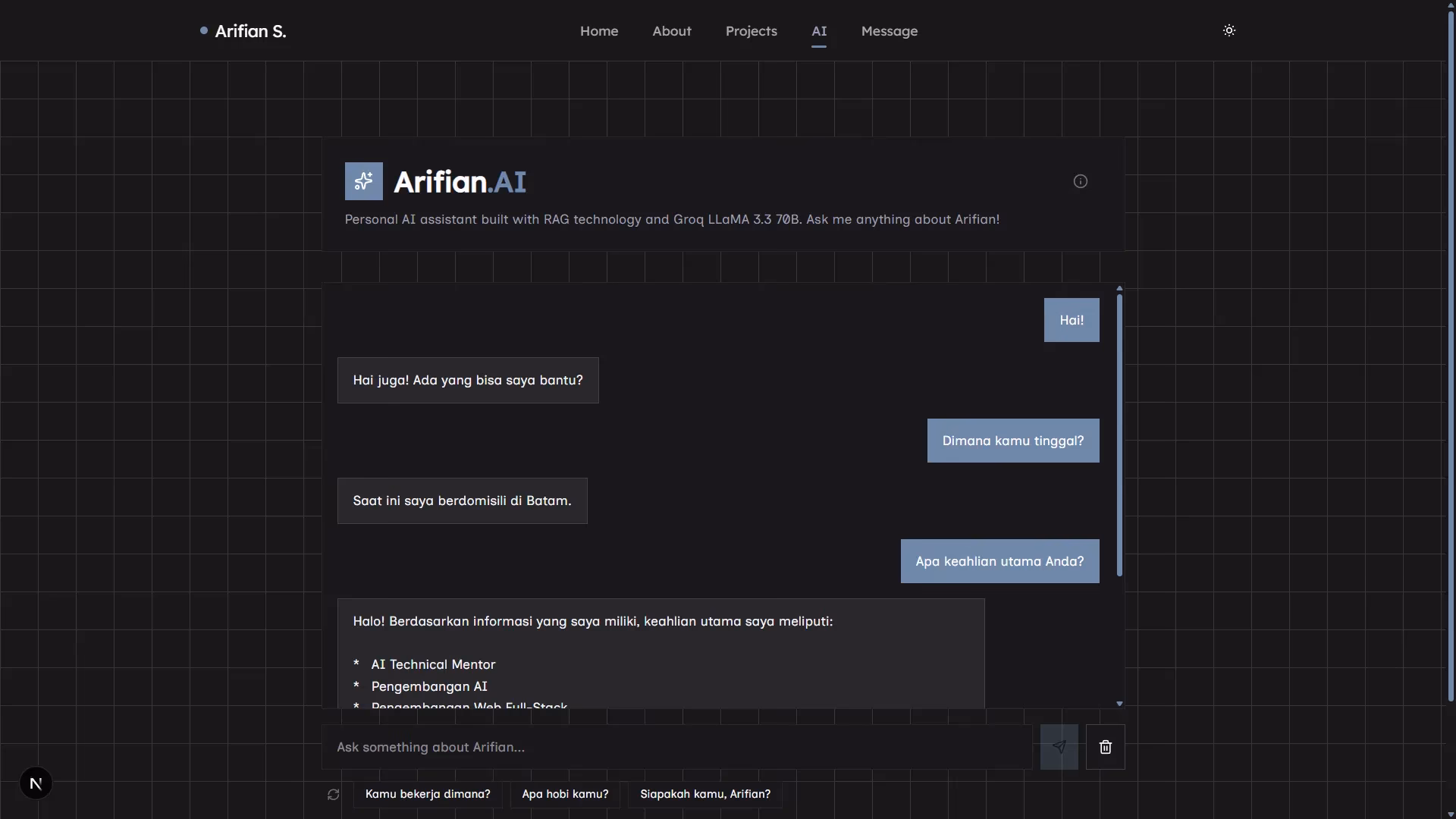Open the Message section
1456x819 pixels.
click(889, 31)
